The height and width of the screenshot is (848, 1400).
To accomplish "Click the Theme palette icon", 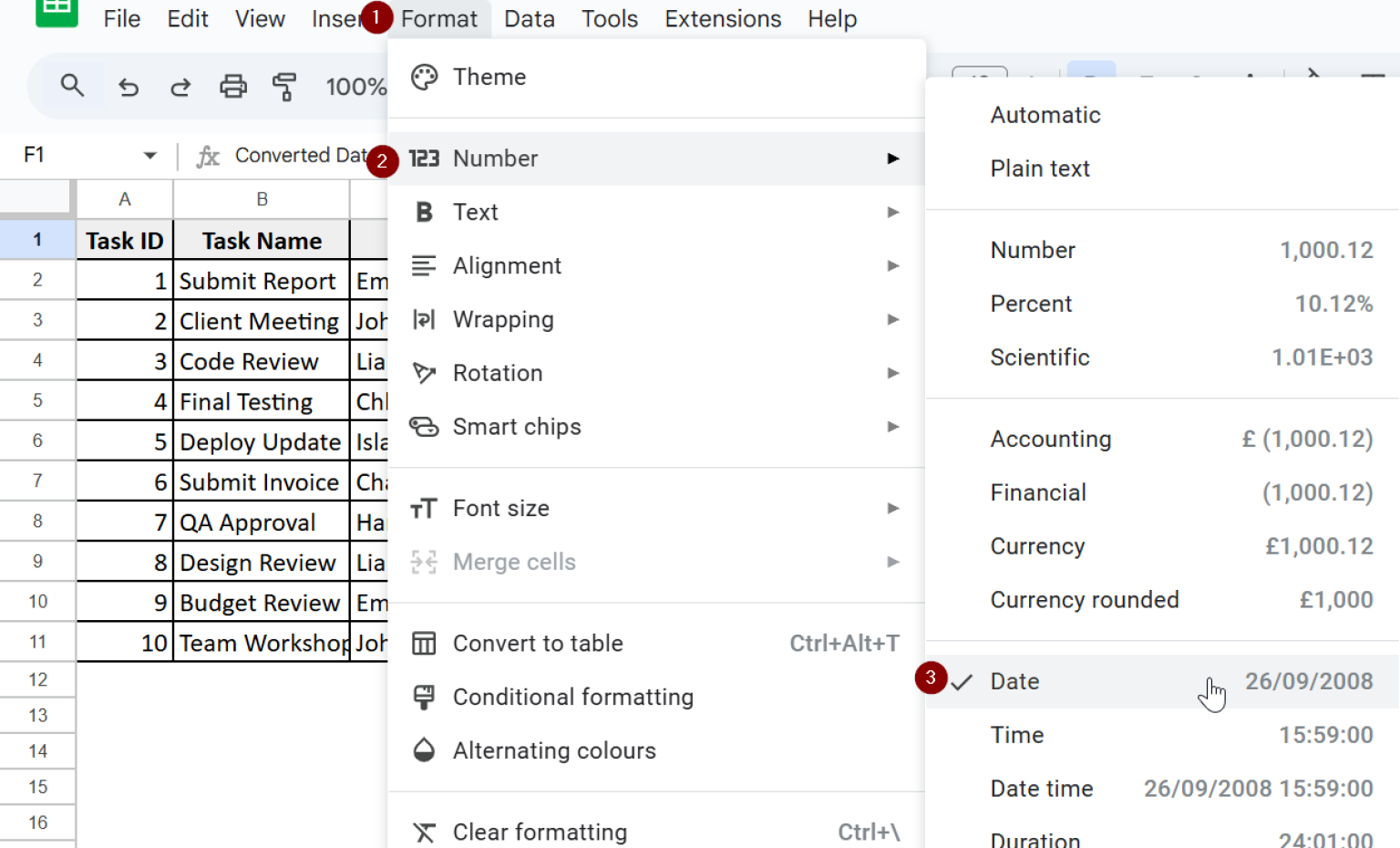I will (x=424, y=78).
